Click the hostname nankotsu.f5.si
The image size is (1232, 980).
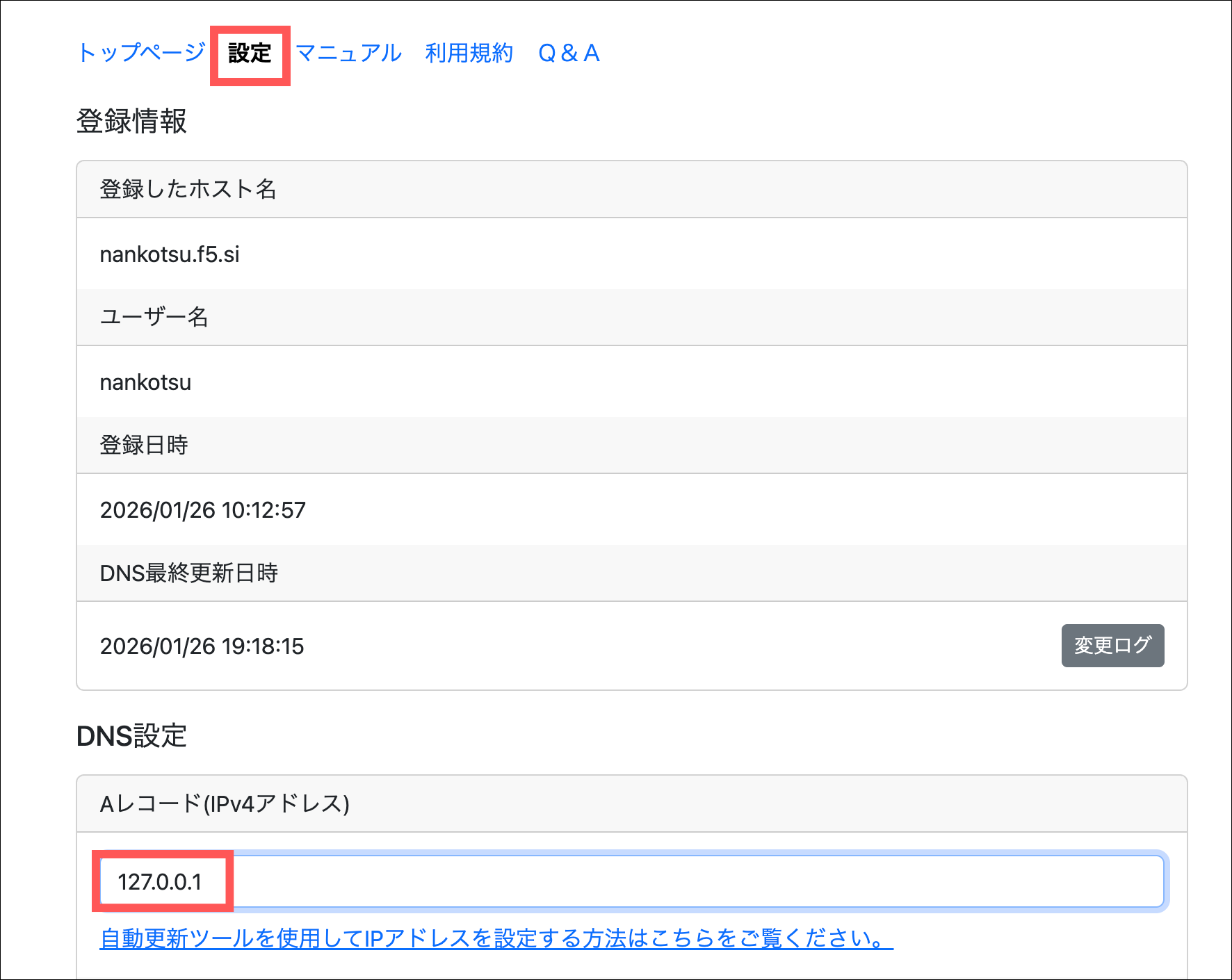click(170, 254)
